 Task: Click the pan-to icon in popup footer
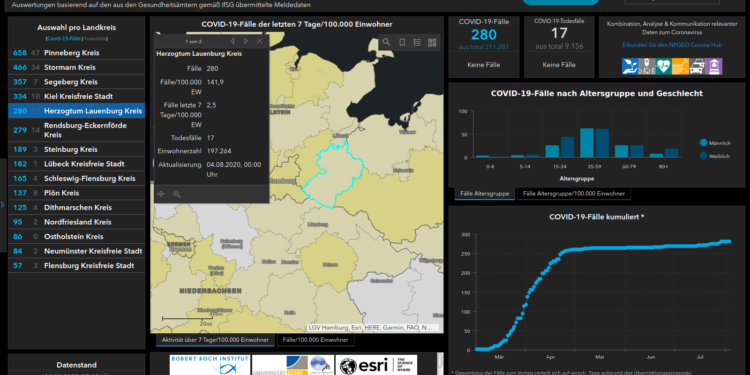[161, 194]
